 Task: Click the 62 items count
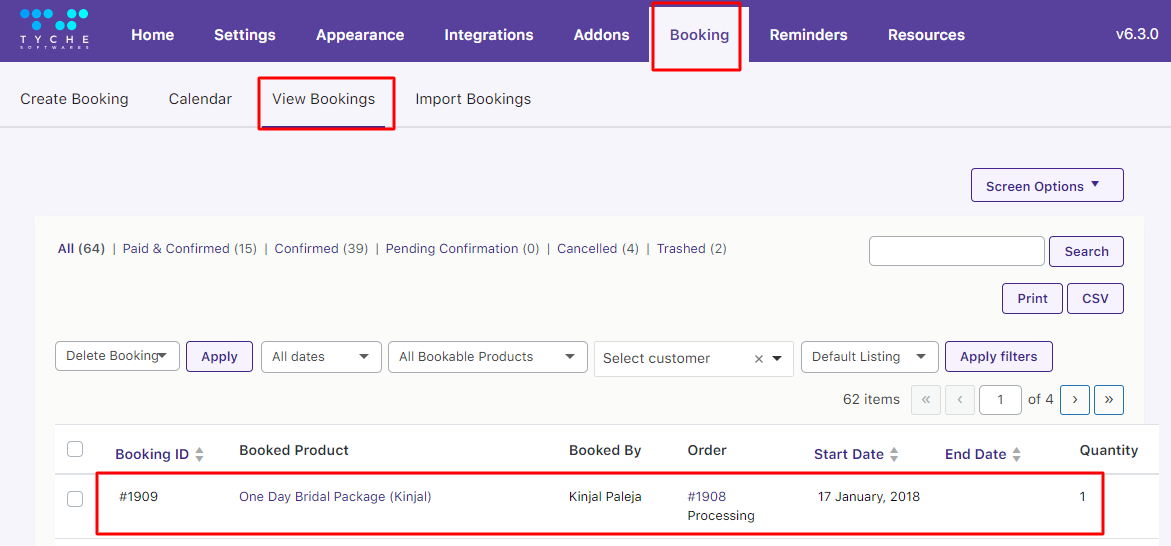(872, 400)
